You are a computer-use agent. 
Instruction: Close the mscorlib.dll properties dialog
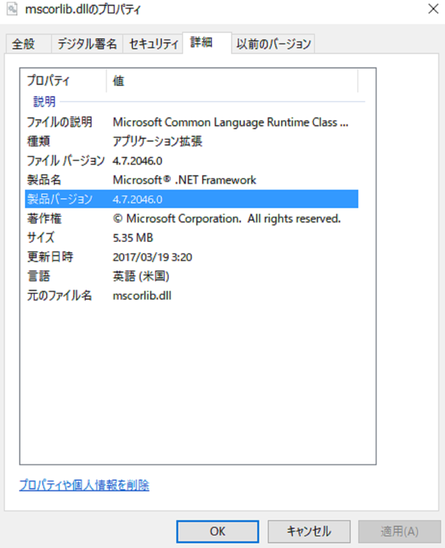(x=433, y=9)
